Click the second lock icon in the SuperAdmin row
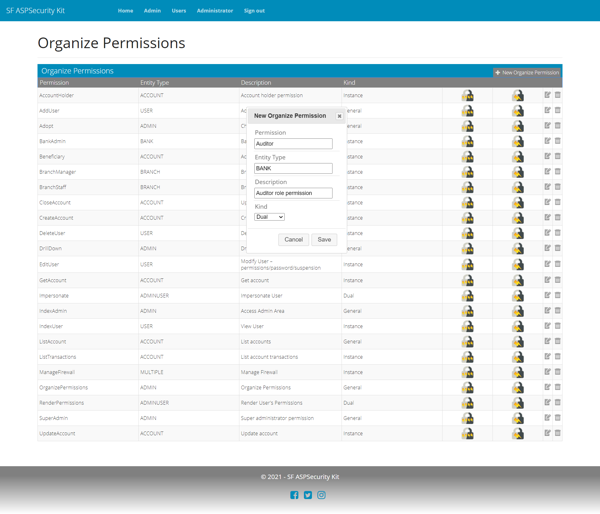Image resolution: width=600 pixels, height=514 pixels. tap(518, 419)
